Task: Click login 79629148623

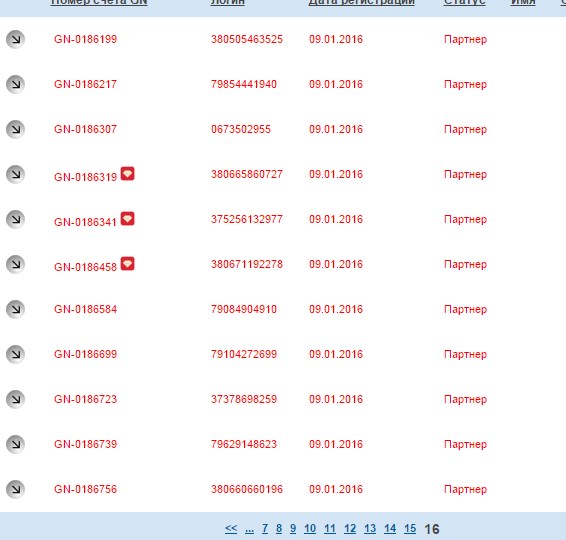Action: point(244,444)
